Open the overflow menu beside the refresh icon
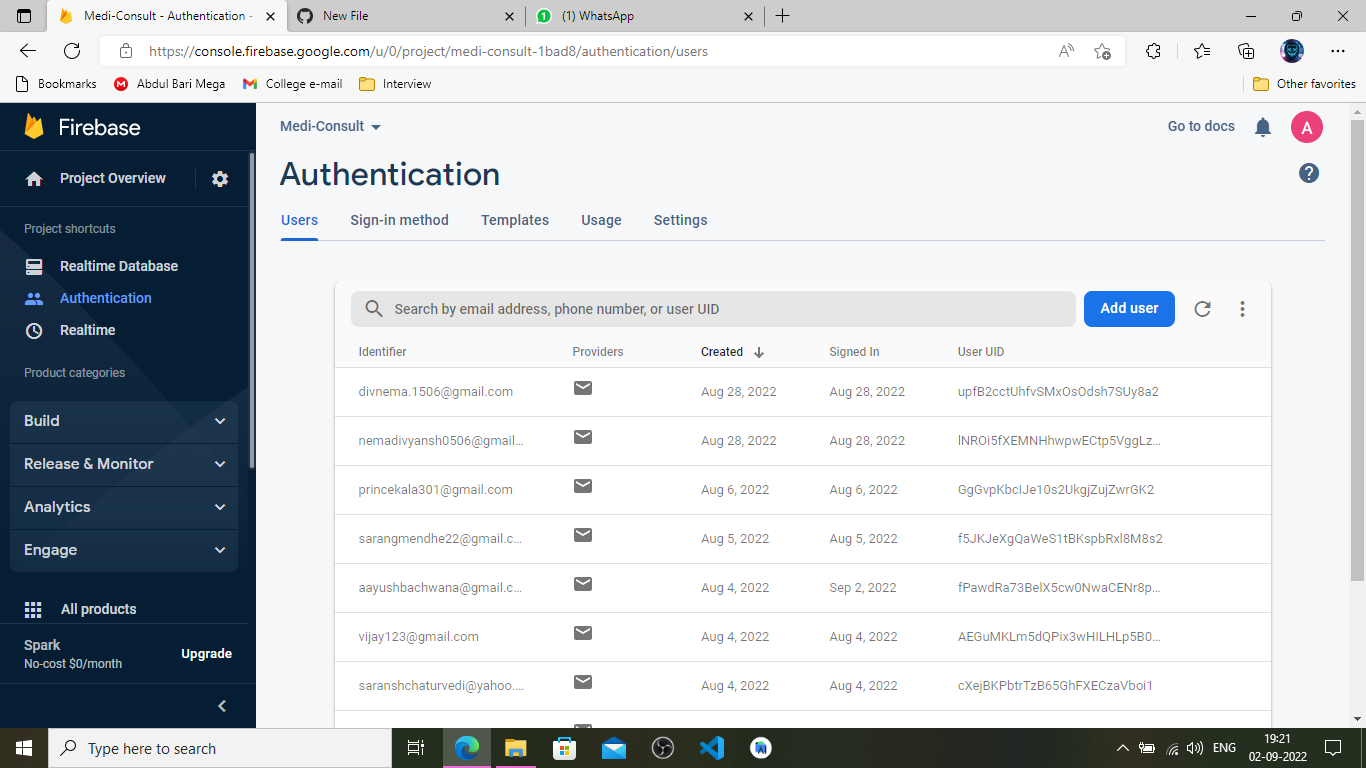 pos(1242,309)
